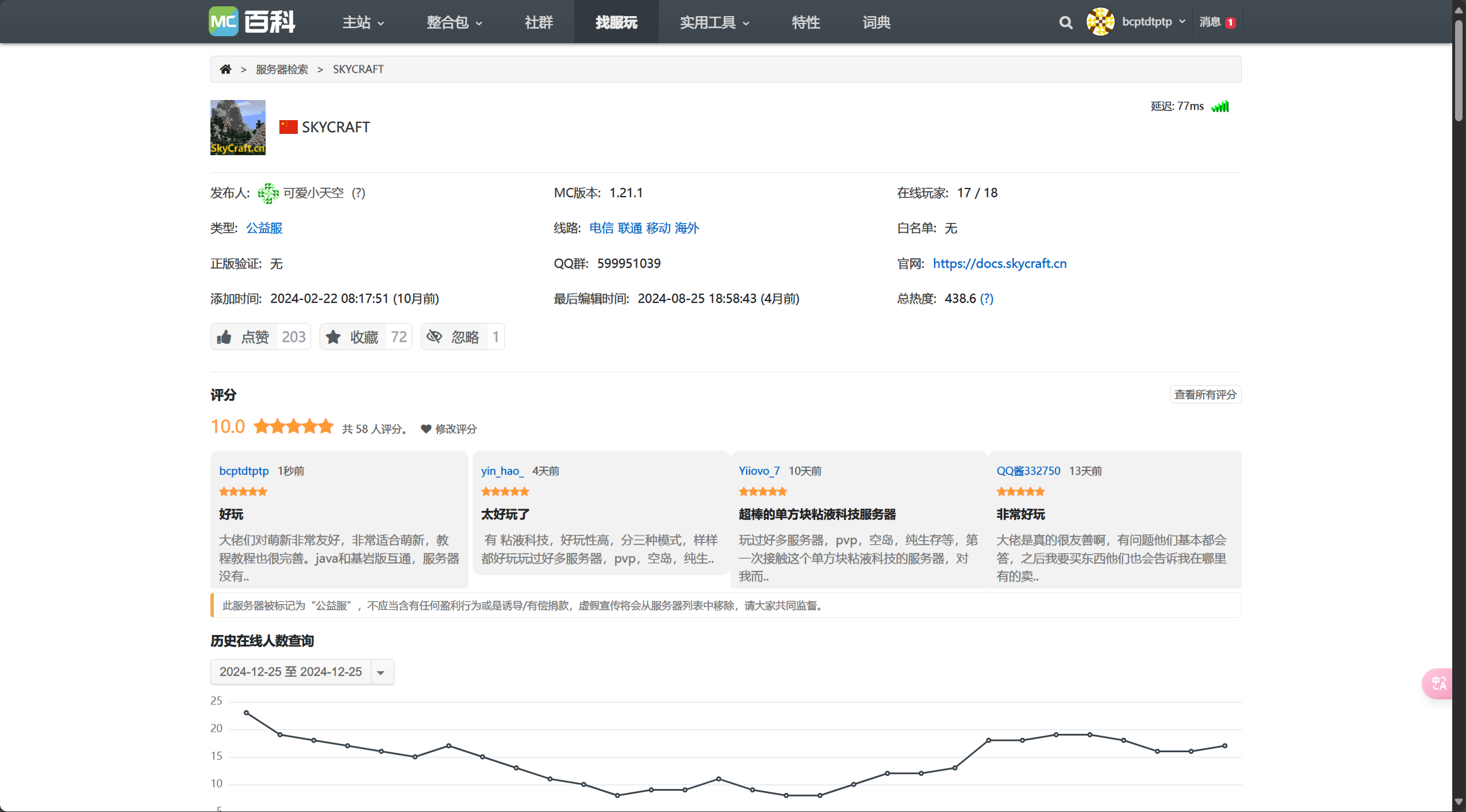Open the 特性 nav item

[x=805, y=22]
